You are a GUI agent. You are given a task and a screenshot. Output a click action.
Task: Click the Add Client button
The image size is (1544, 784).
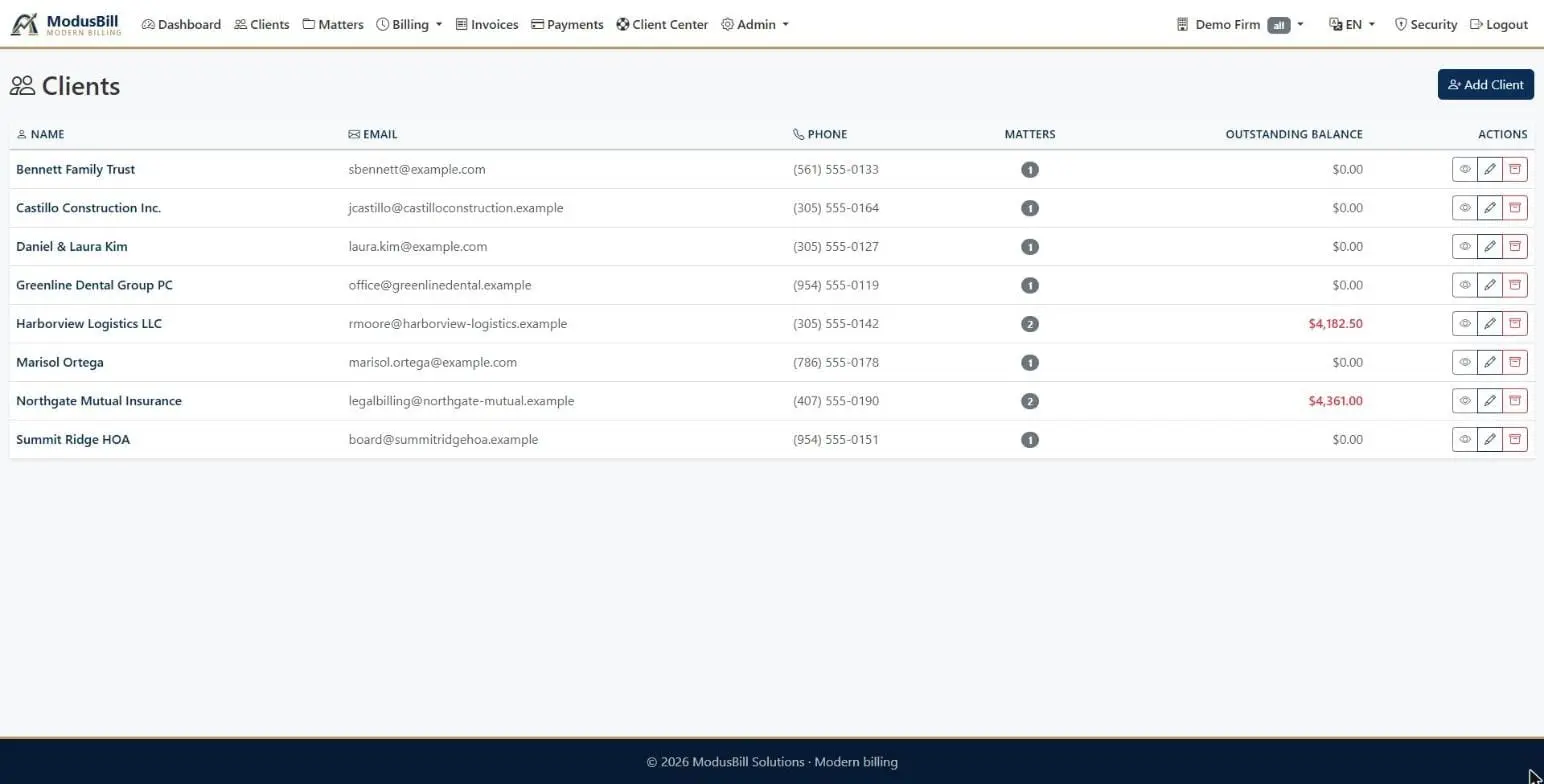[1486, 85]
